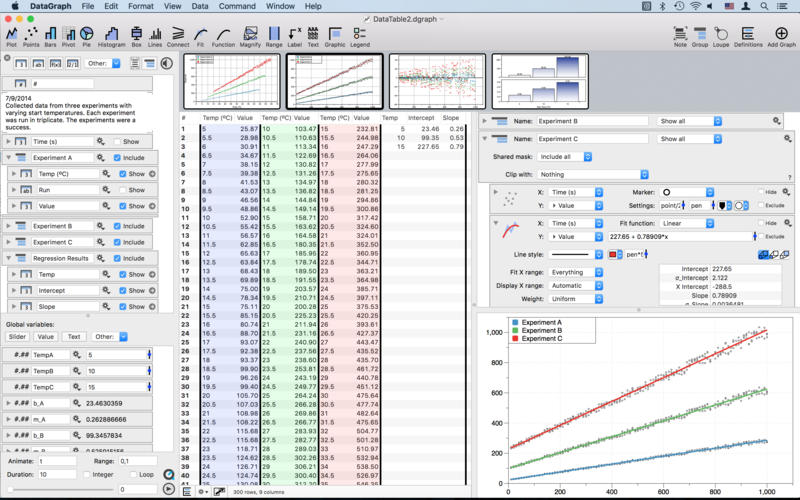800x500 pixels.
Task: Open the Clip with dropdown
Action: (x=593, y=174)
